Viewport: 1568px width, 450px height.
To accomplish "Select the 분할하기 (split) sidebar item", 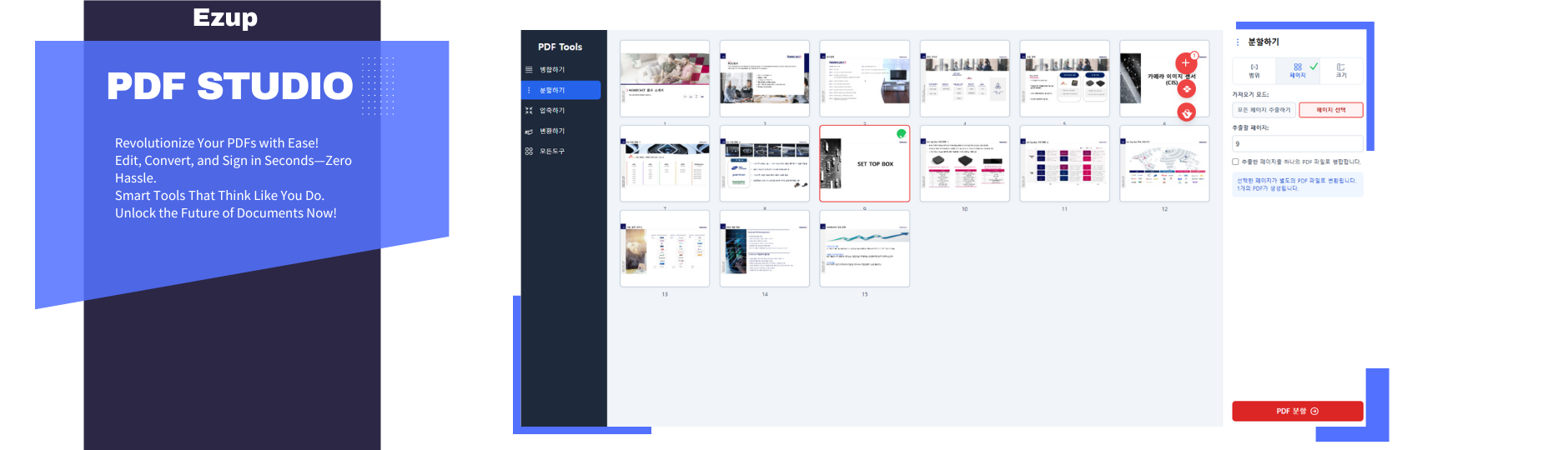I will tap(560, 90).
